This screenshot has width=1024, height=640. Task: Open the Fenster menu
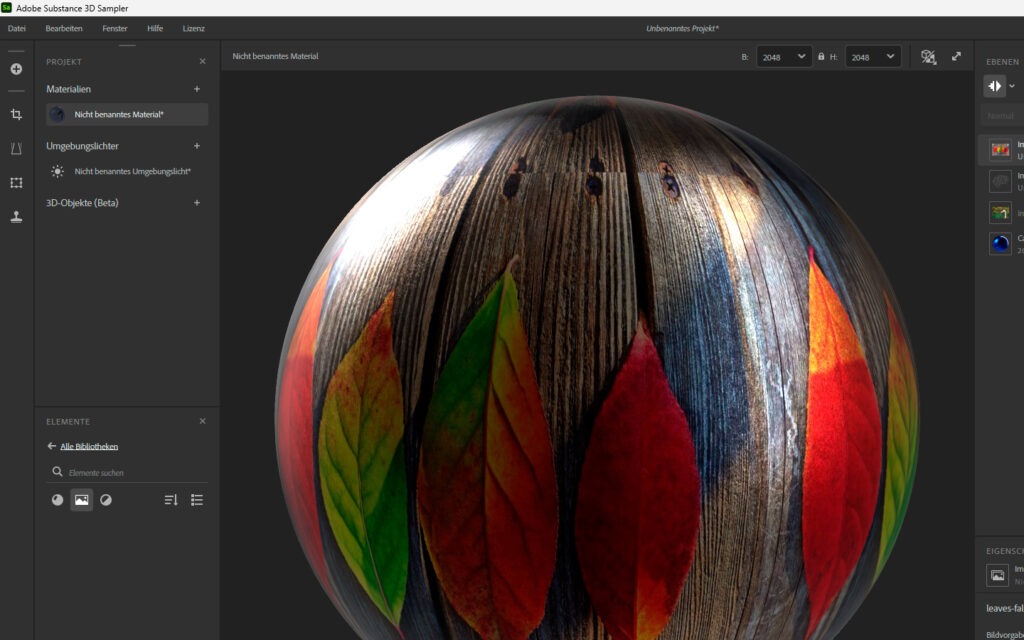click(115, 28)
